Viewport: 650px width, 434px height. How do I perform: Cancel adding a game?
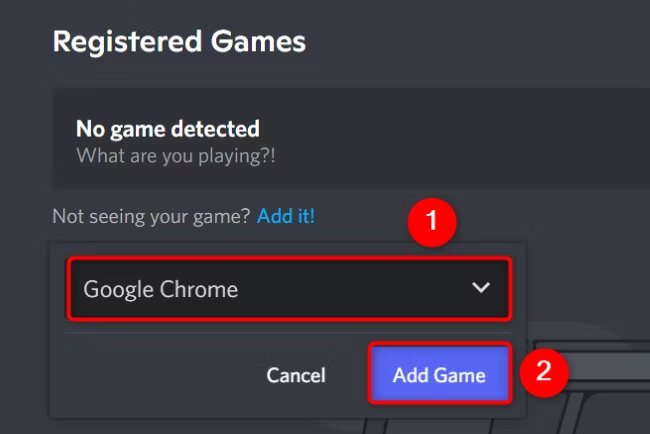pos(295,376)
